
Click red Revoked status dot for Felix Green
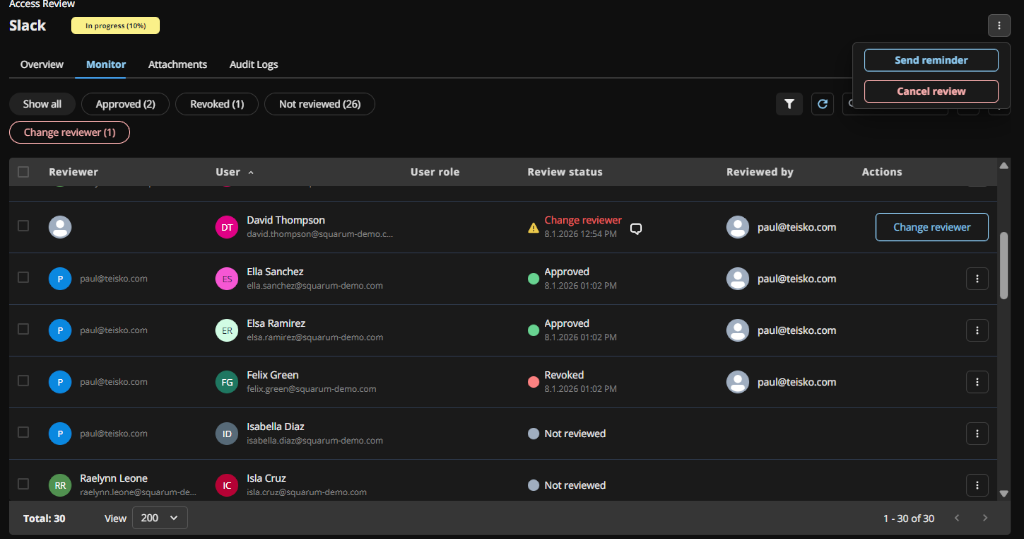click(x=534, y=382)
